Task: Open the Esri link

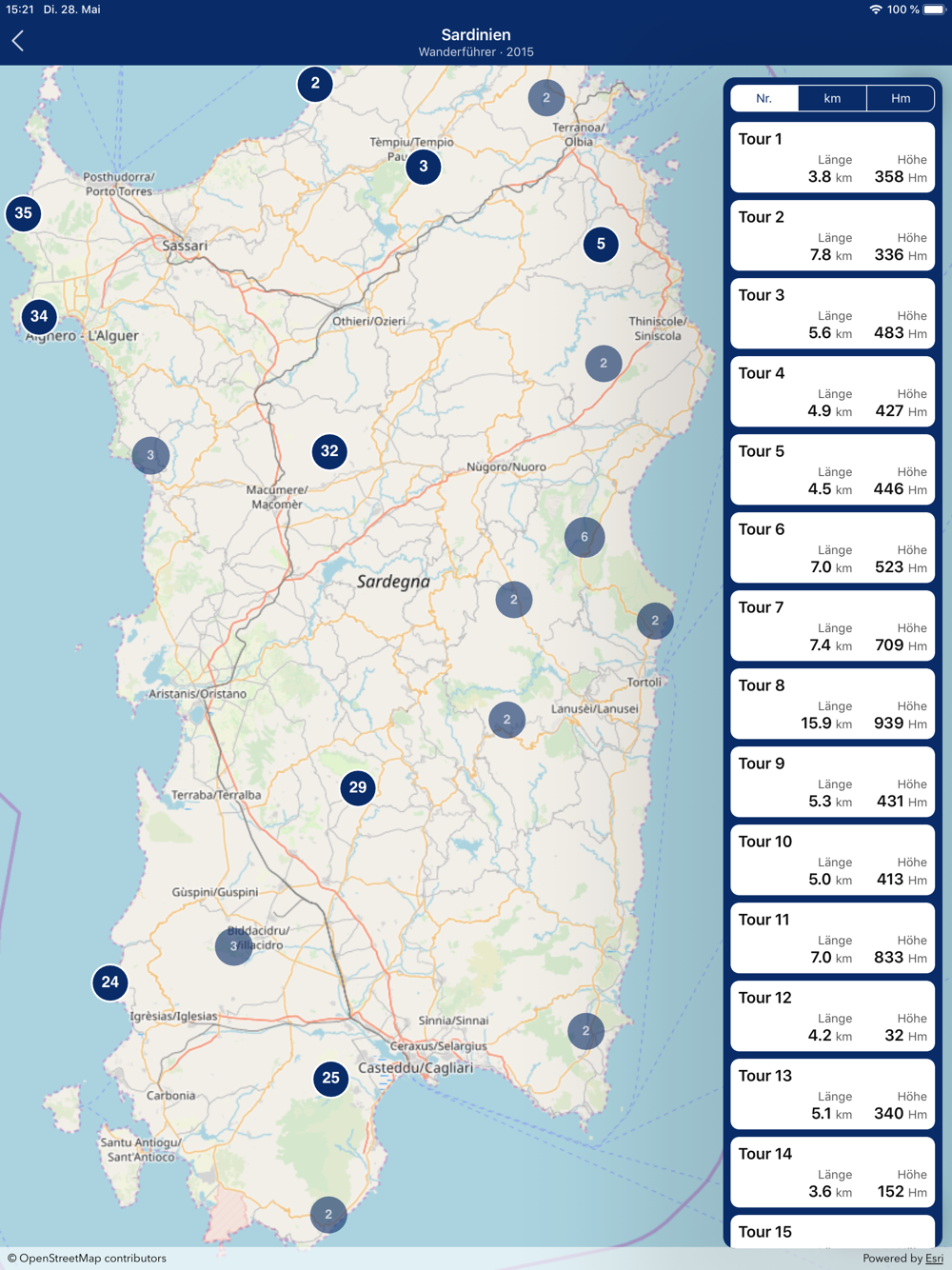Action: pos(935,1259)
